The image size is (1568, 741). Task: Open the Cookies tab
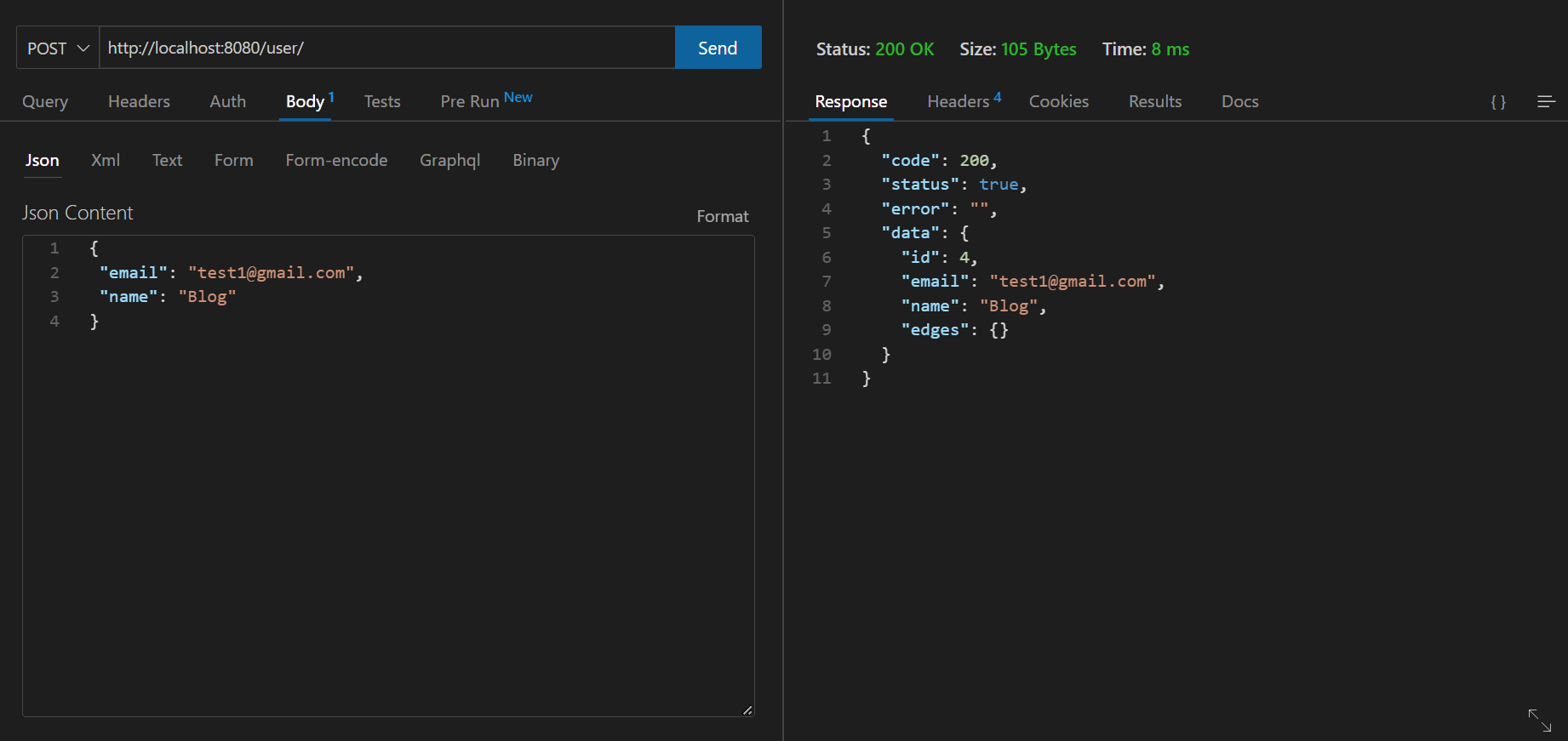(1059, 101)
